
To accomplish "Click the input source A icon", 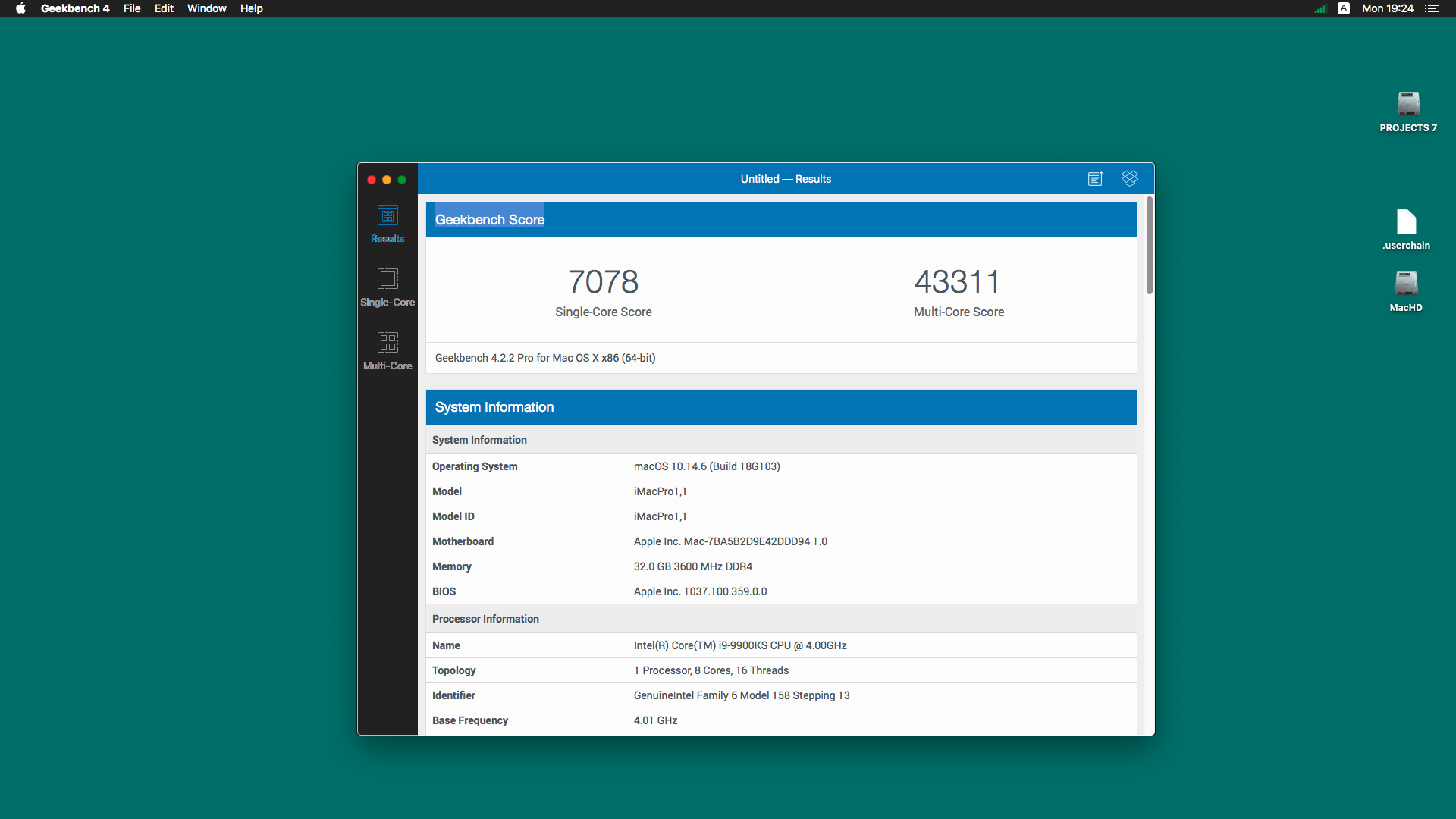I will tap(1344, 8).
